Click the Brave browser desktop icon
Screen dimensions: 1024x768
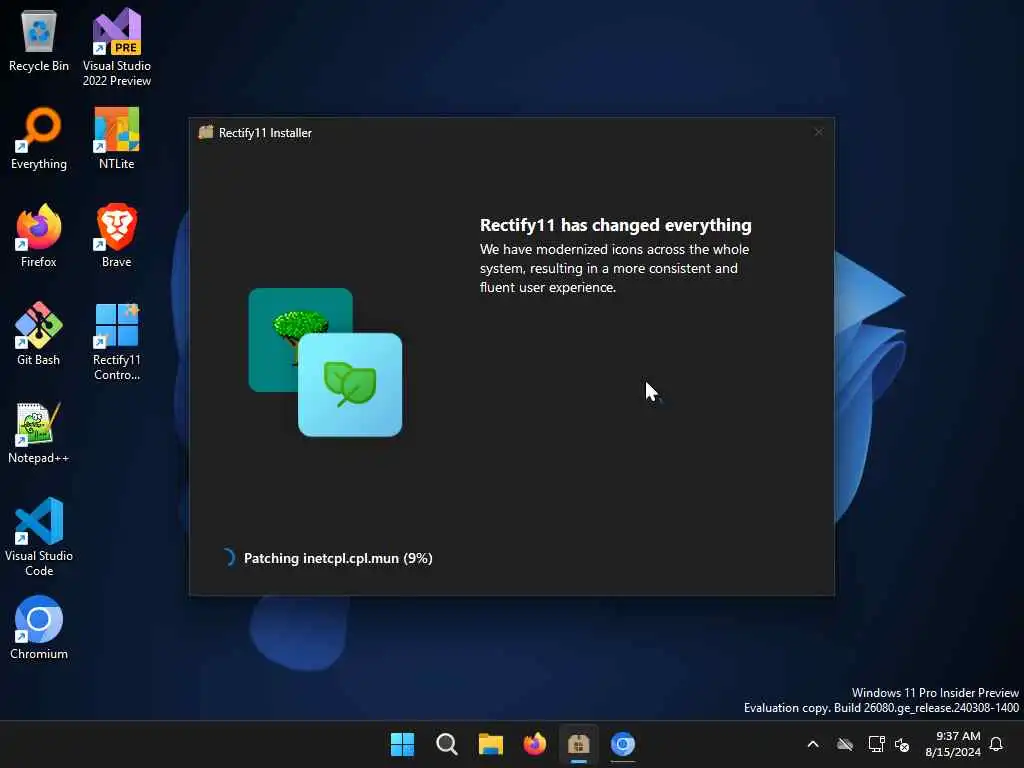(x=116, y=236)
